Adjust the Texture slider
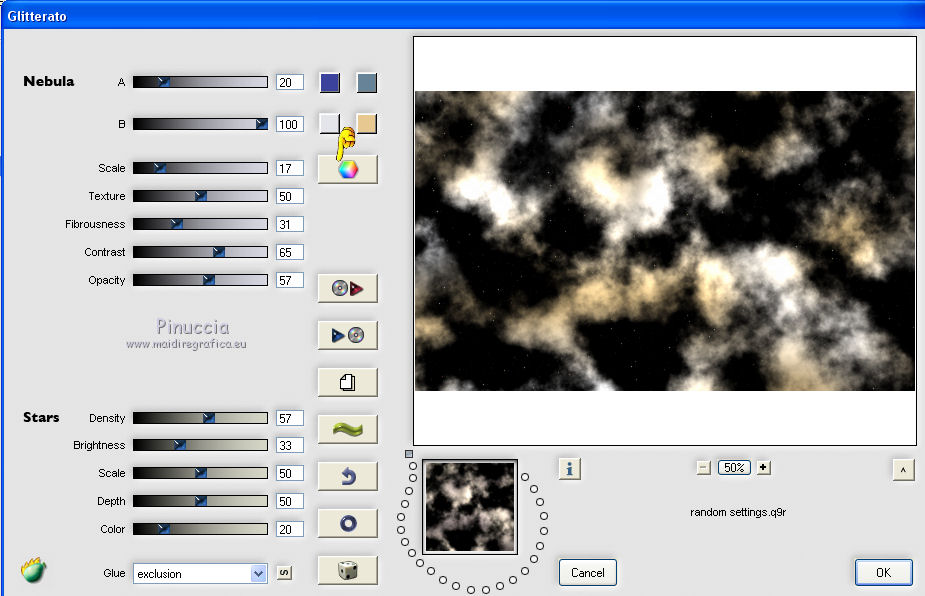Image resolution: width=925 pixels, height=596 pixels. 200,196
